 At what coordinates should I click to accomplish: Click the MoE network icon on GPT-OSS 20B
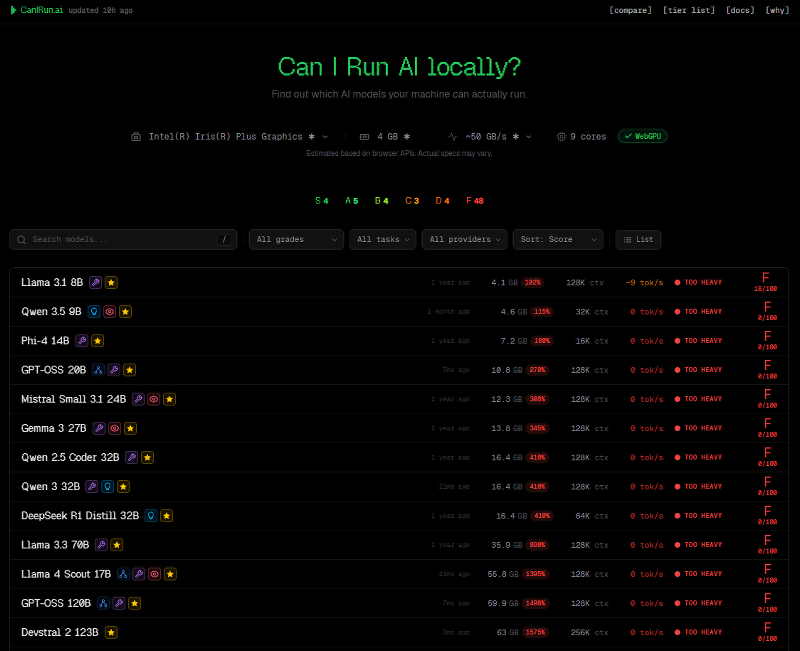pyautogui.click(x=98, y=370)
